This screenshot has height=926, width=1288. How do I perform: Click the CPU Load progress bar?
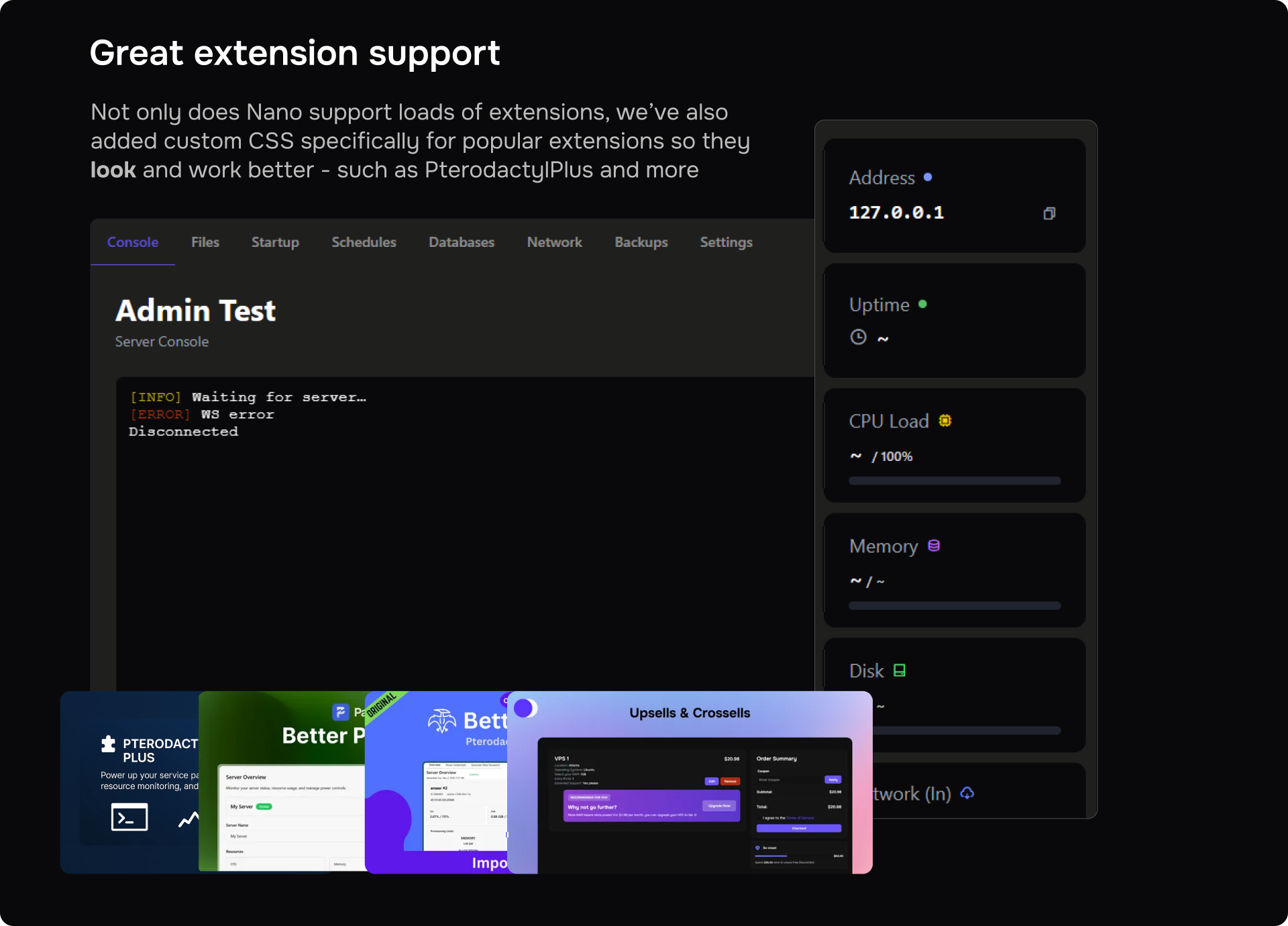pyautogui.click(x=954, y=480)
